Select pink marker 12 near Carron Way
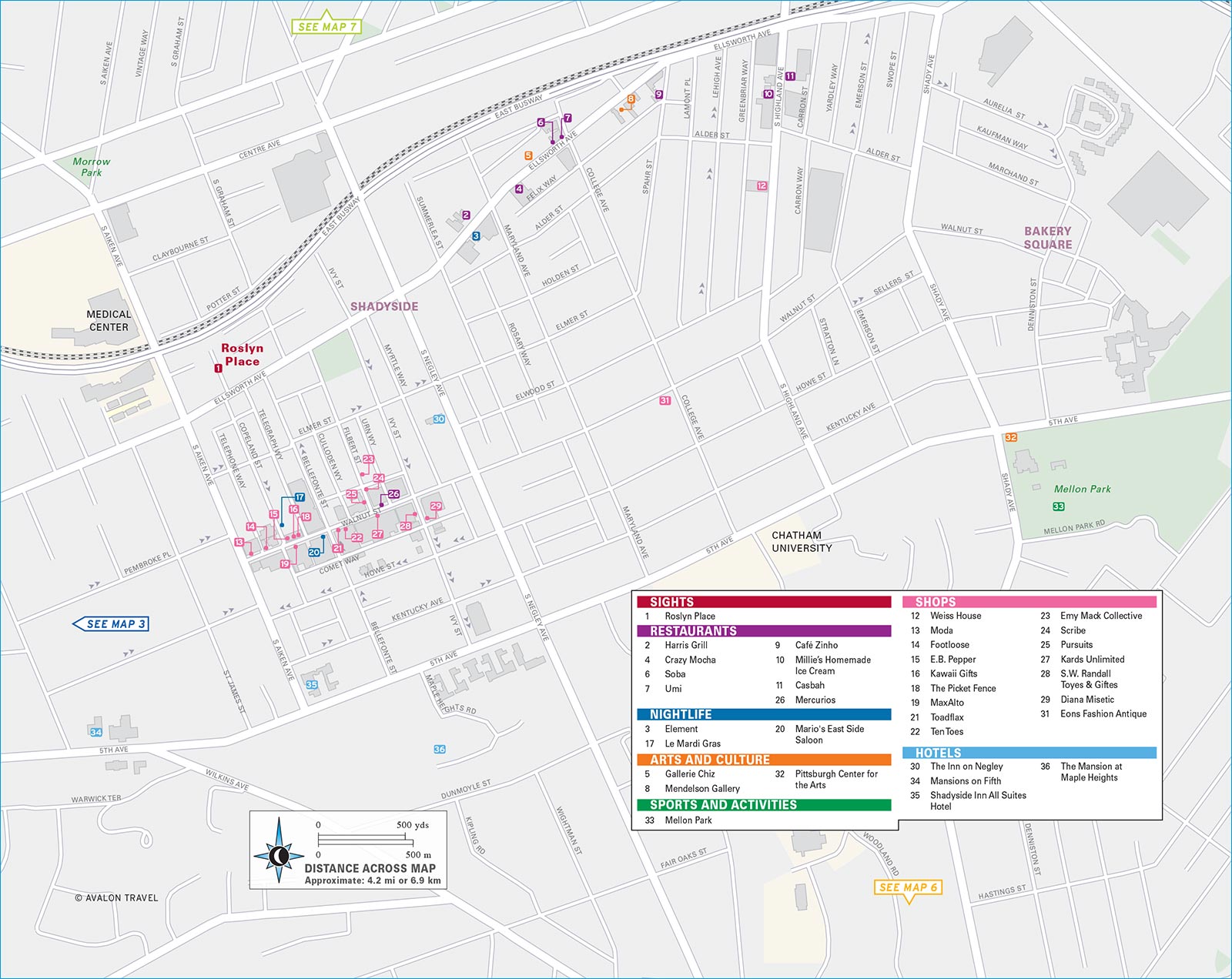The width and height of the screenshot is (1232, 979). tap(762, 185)
